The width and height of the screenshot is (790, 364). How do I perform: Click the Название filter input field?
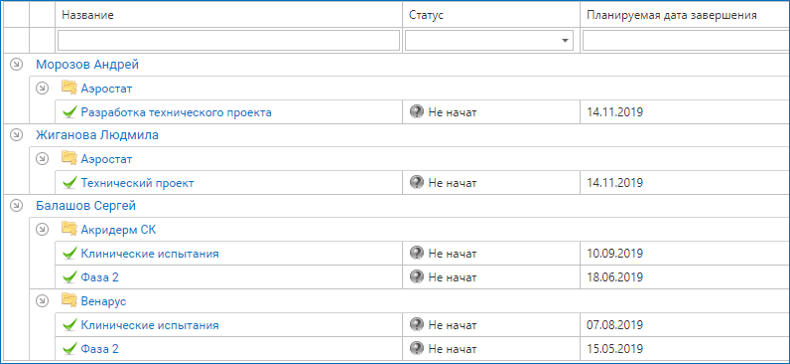(x=229, y=41)
